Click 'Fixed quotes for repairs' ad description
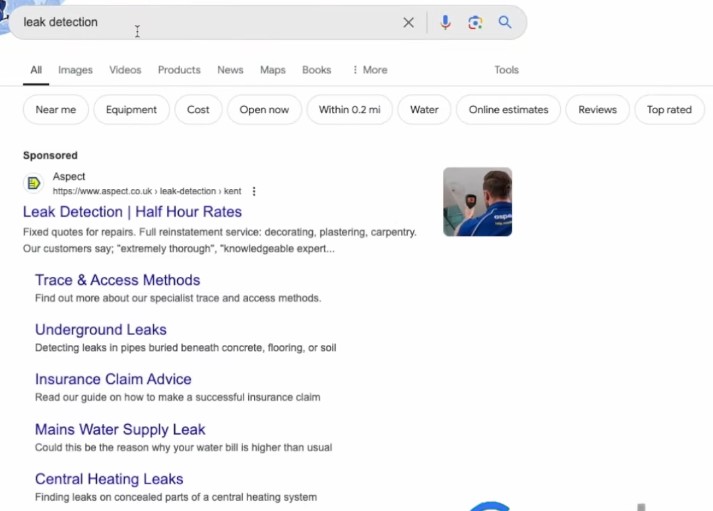This screenshot has height=511, width=713. tap(220, 240)
